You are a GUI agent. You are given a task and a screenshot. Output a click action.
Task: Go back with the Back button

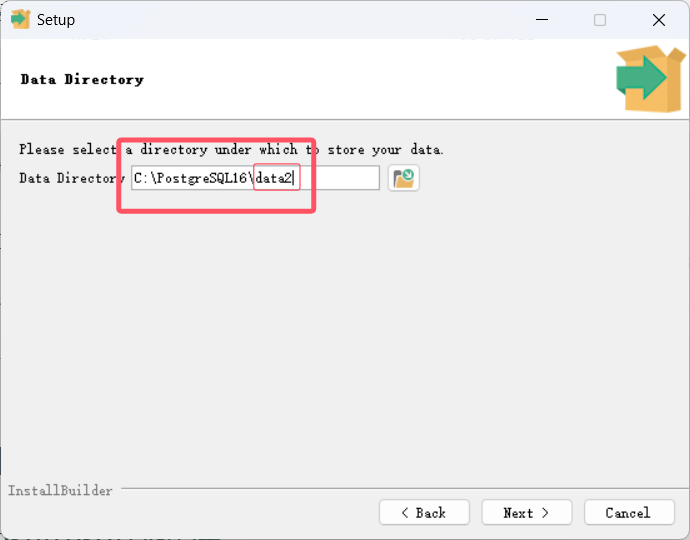click(x=423, y=512)
